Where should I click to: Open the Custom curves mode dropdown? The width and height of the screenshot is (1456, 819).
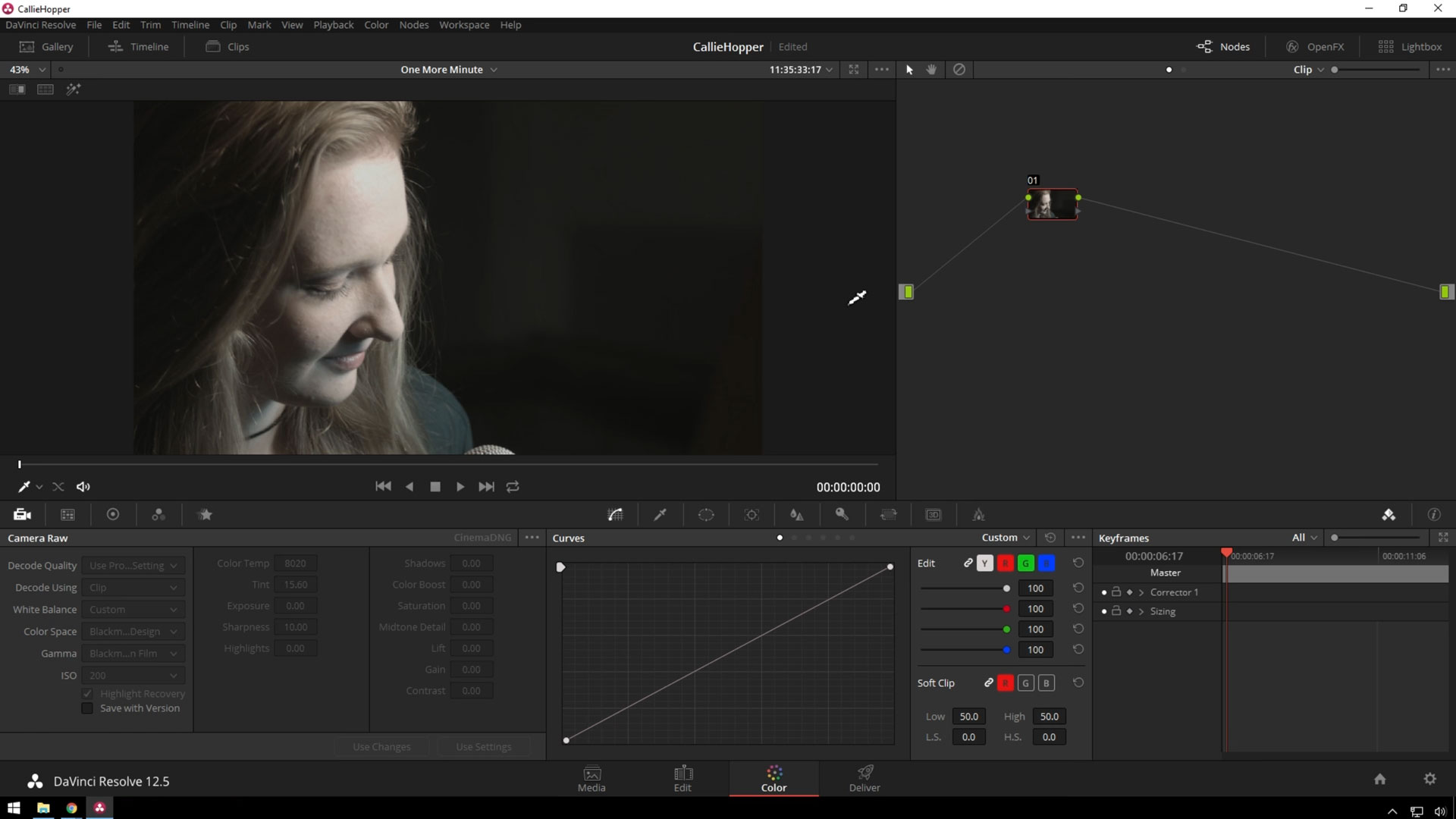tap(1006, 538)
